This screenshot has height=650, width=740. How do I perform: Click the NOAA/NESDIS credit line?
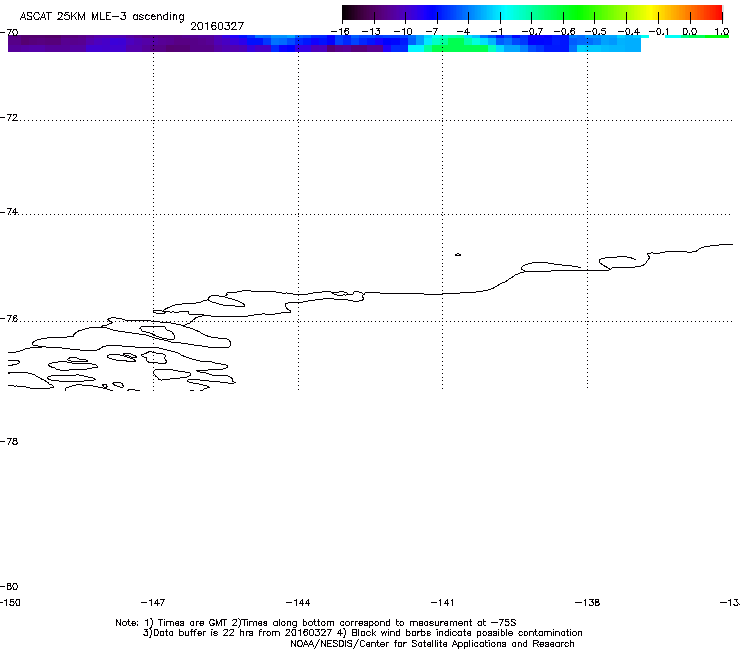[432, 643]
